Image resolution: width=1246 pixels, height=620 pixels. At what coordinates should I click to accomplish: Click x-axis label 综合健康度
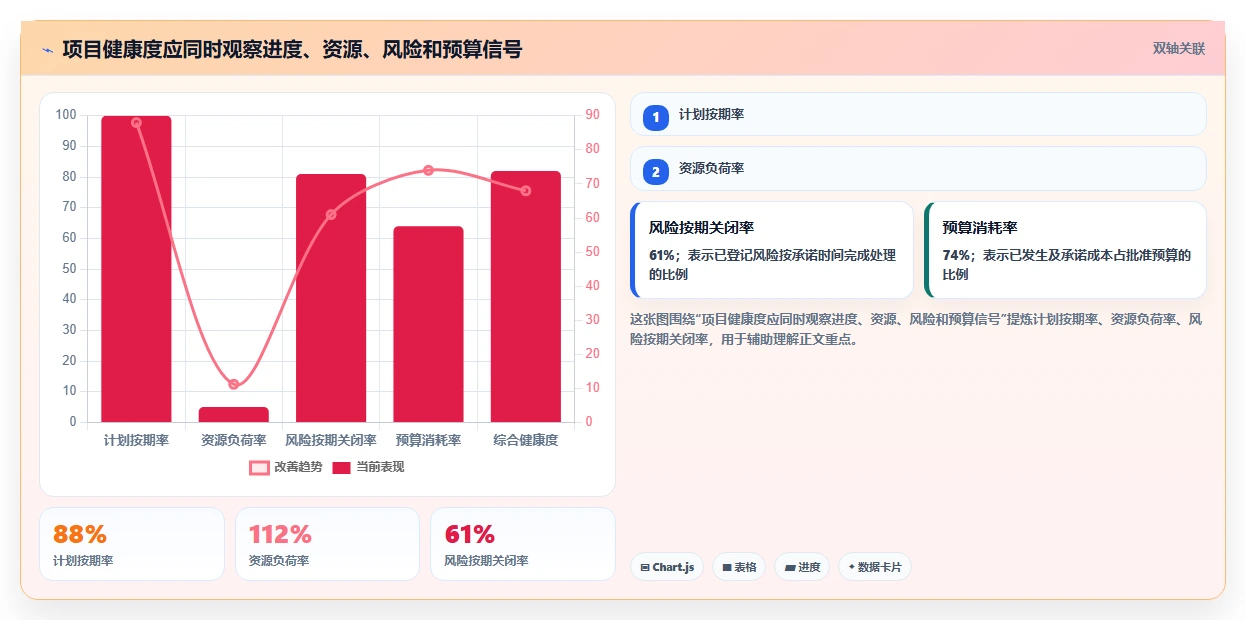point(526,440)
